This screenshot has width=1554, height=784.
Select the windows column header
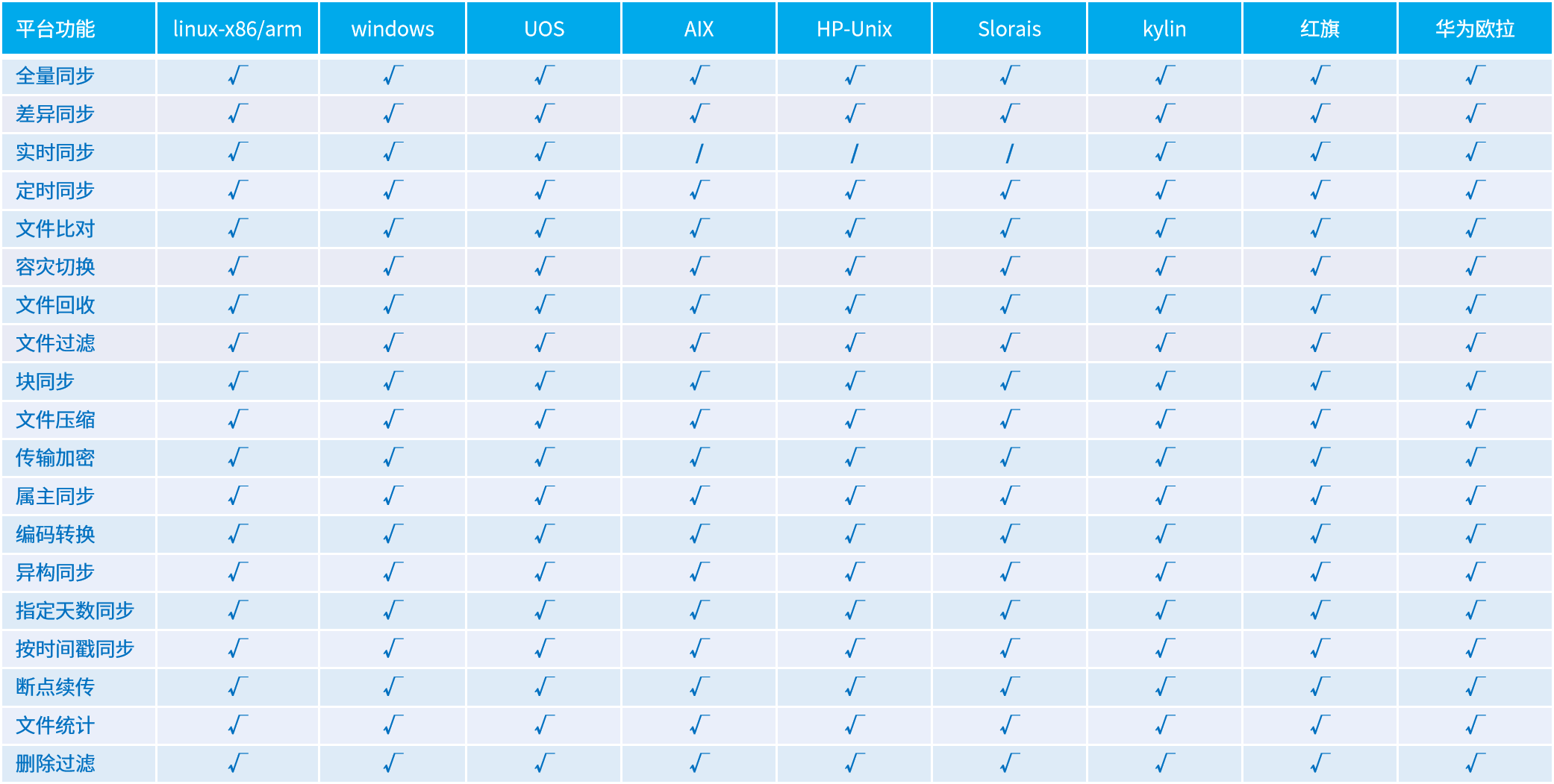point(393,28)
